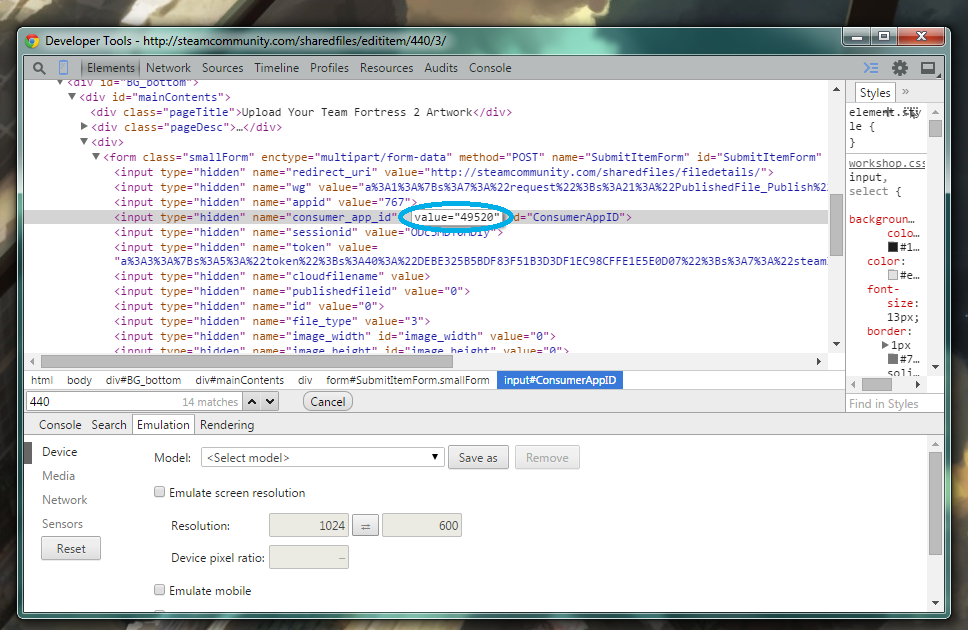Show more Styles sidebar tabs chevron

coord(906,92)
